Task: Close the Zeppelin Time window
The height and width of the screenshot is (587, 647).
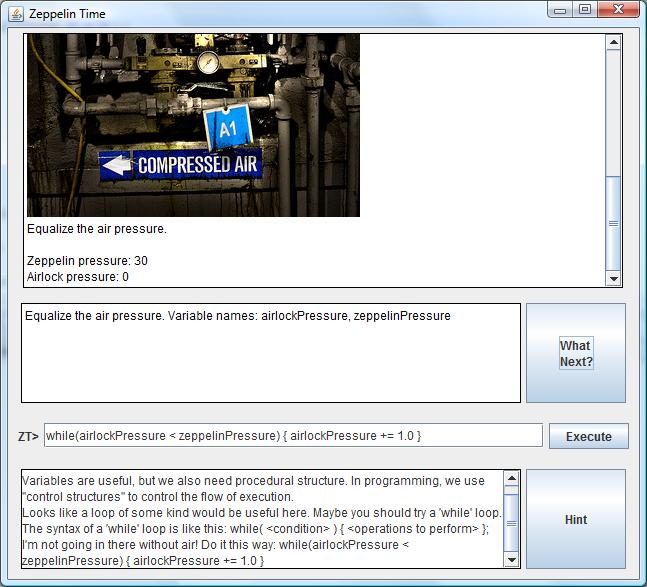Action: [x=619, y=10]
